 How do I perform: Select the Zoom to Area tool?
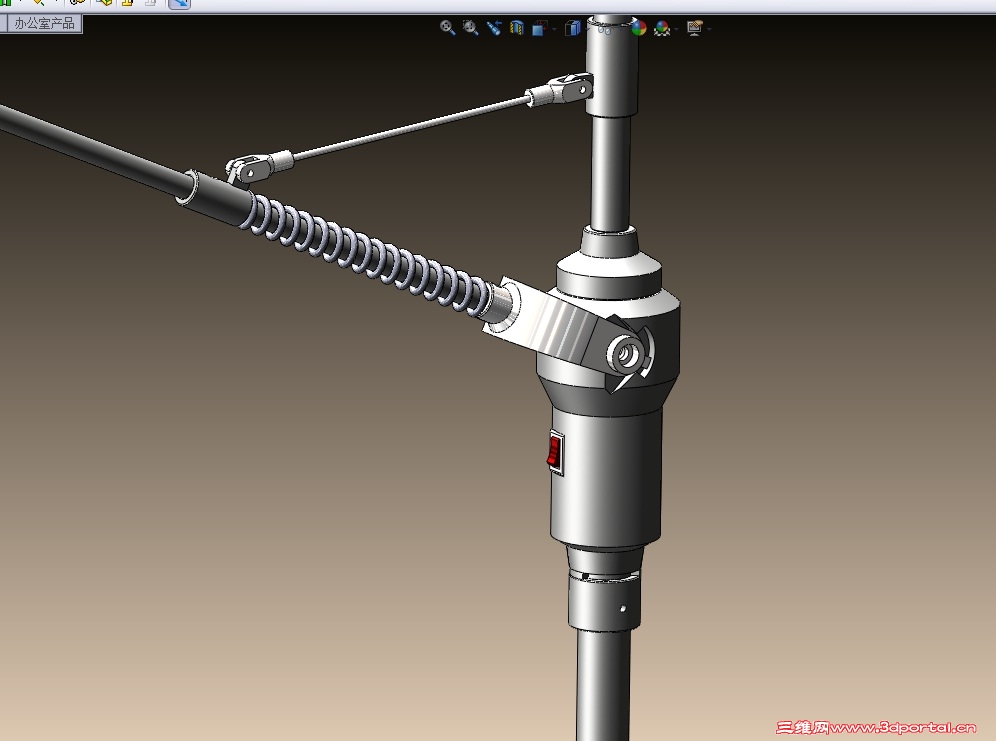[470, 28]
